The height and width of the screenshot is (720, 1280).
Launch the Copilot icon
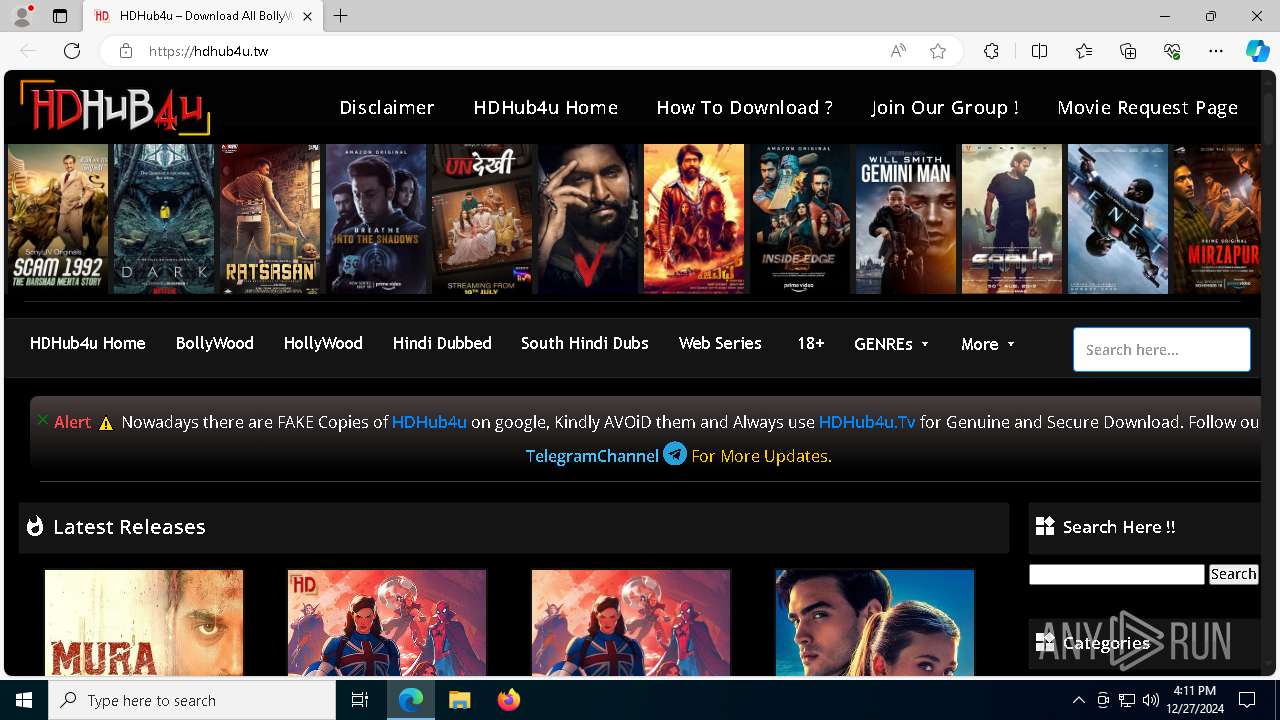1257,51
